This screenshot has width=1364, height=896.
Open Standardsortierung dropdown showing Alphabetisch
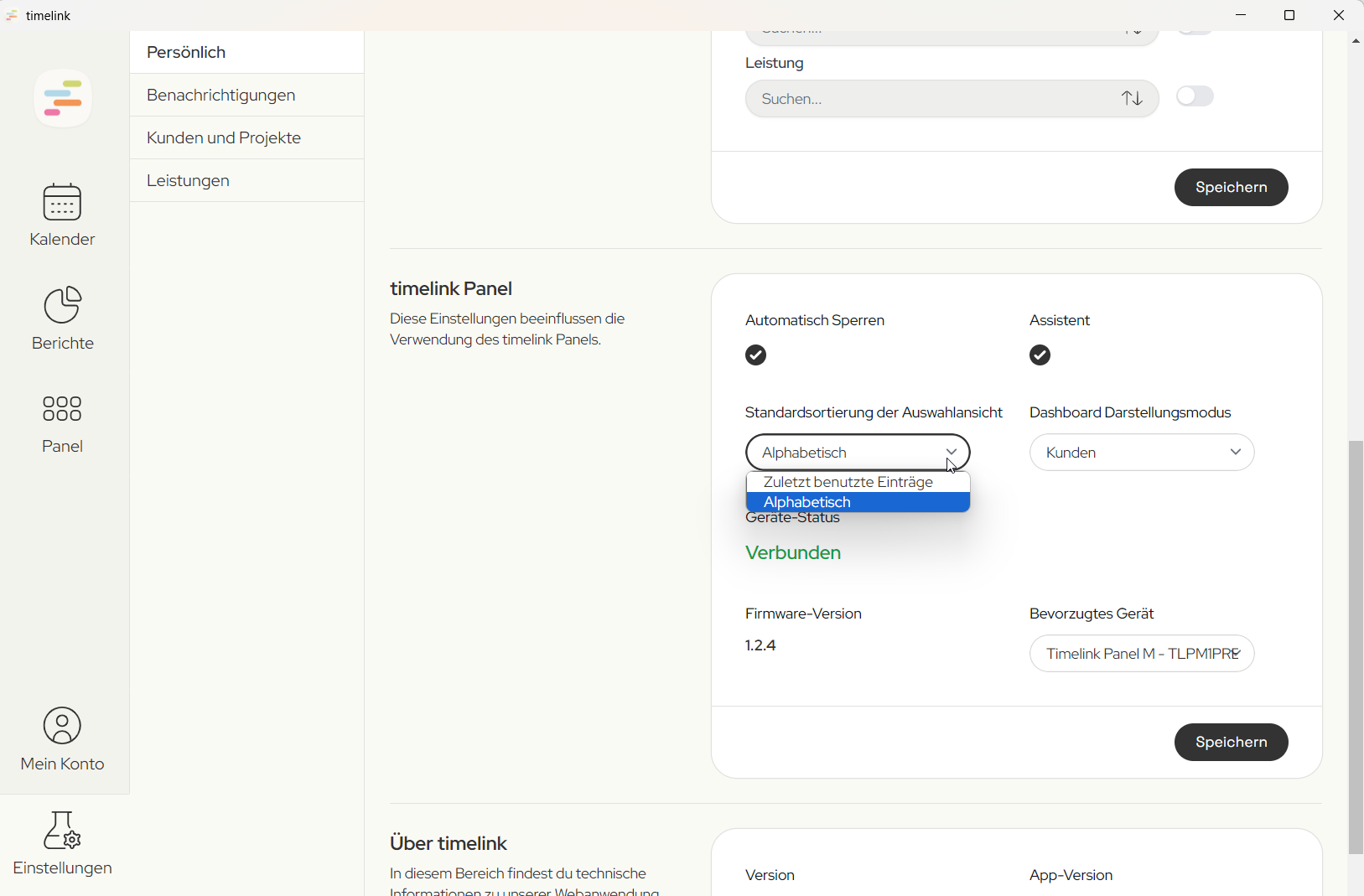[x=858, y=453]
